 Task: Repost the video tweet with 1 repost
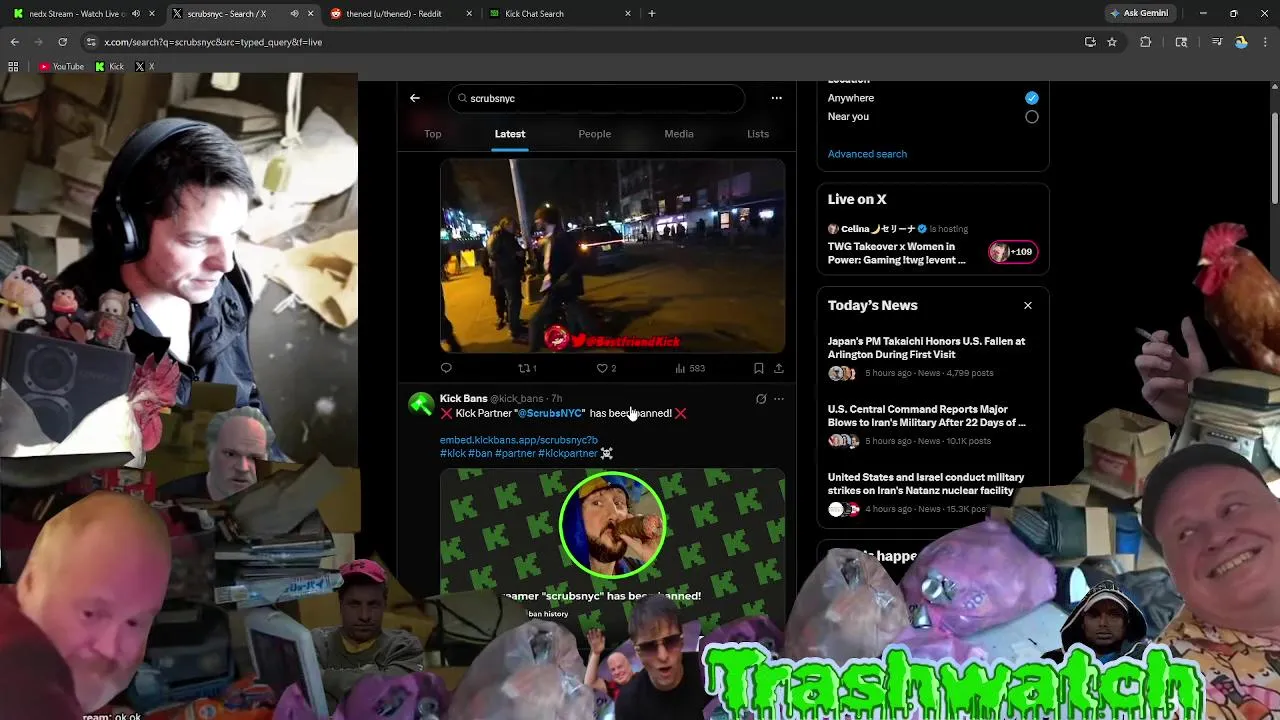click(x=527, y=368)
